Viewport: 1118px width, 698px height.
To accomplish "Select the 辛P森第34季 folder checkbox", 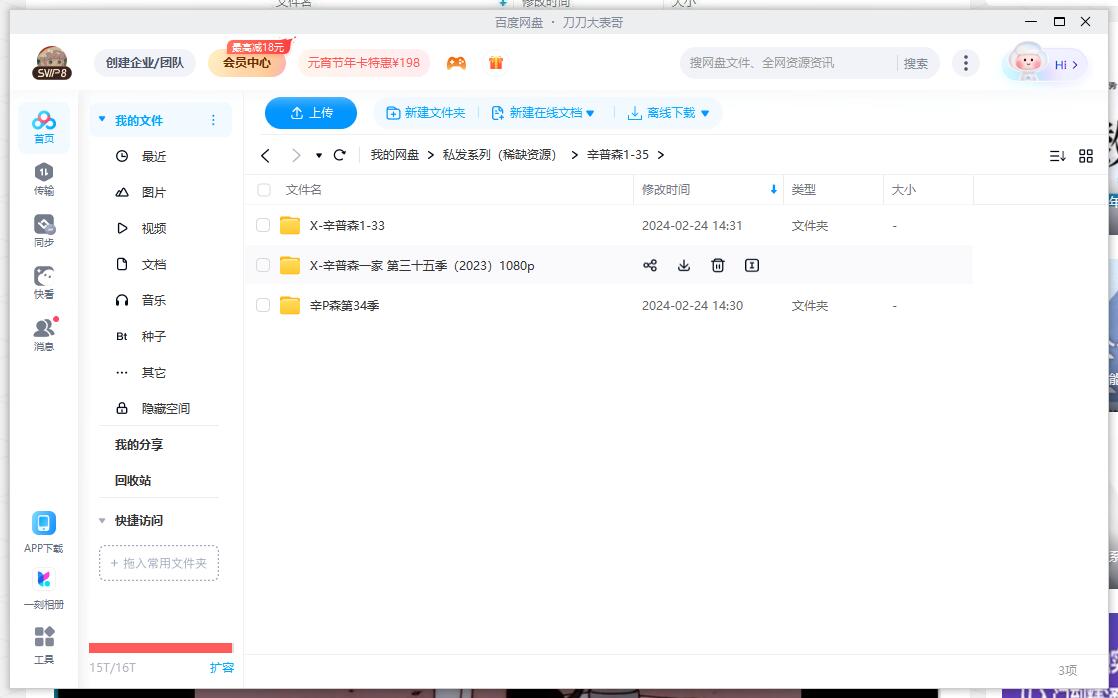I will (263, 306).
